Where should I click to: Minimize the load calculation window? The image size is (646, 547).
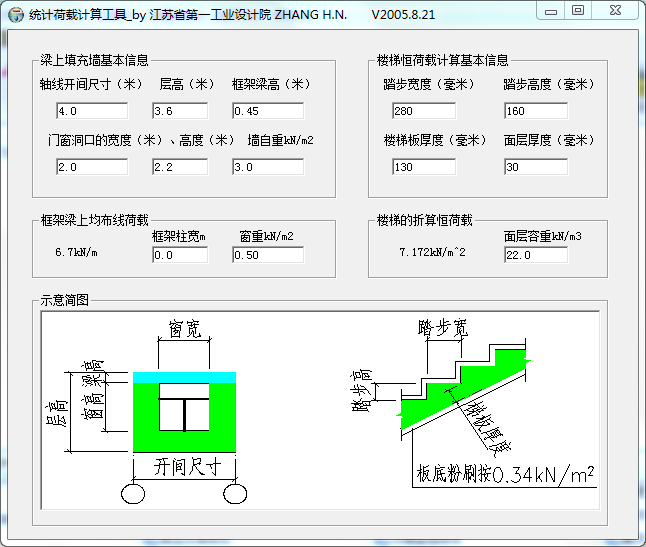point(550,12)
